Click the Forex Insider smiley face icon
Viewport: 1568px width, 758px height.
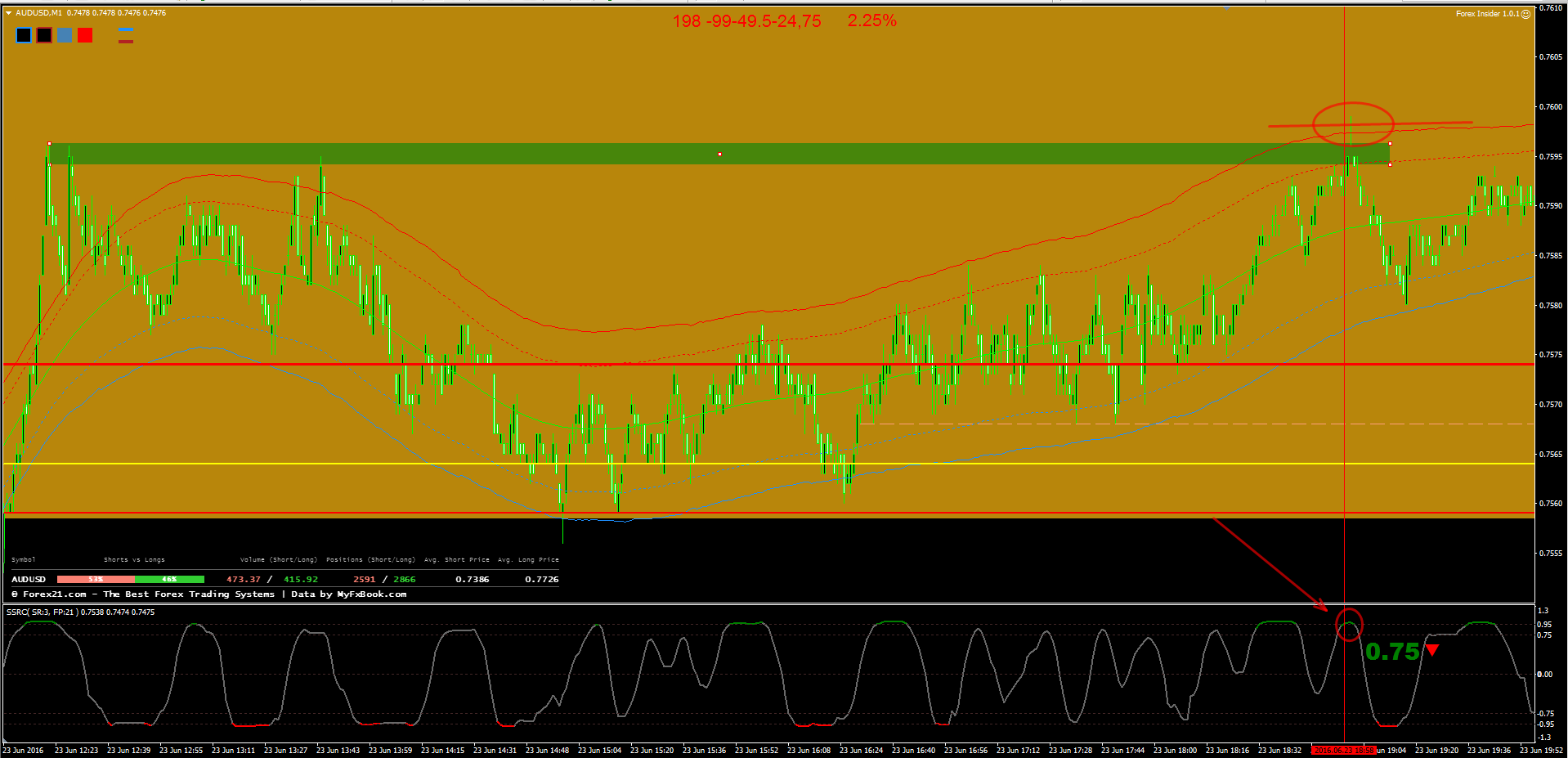tap(1525, 14)
